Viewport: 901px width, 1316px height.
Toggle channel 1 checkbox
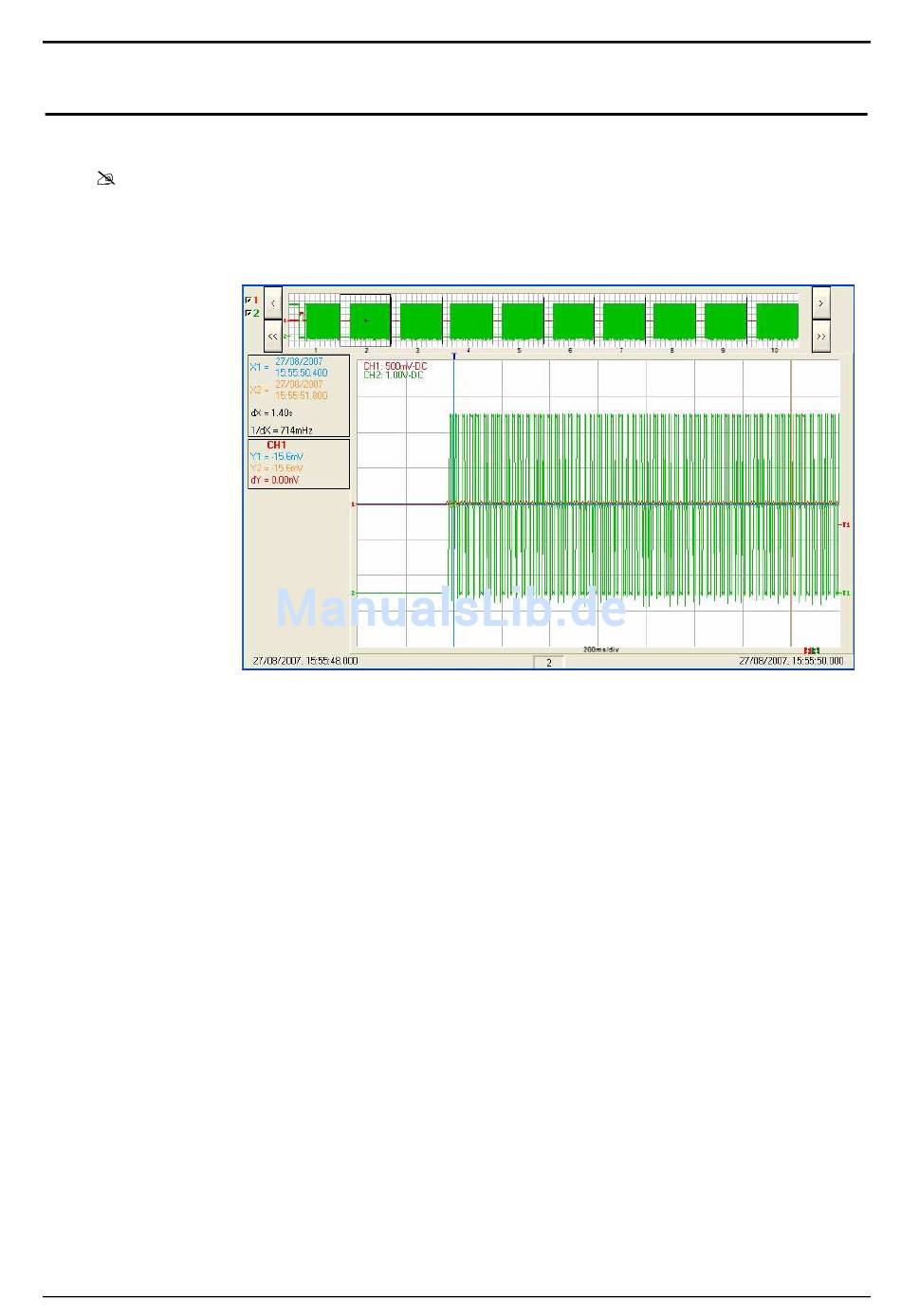[x=248, y=300]
